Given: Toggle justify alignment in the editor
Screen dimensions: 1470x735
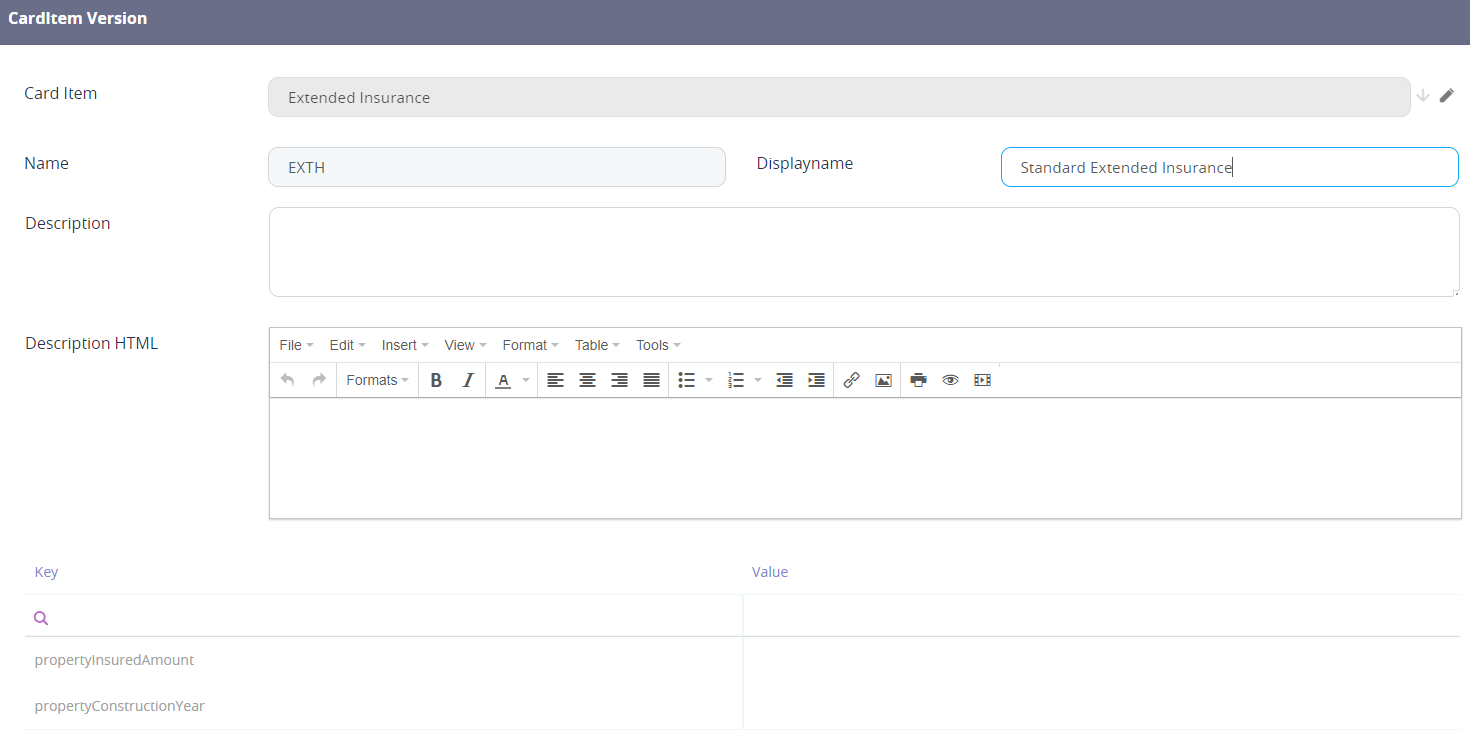Looking at the screenshot, I should tap(651, 380).
